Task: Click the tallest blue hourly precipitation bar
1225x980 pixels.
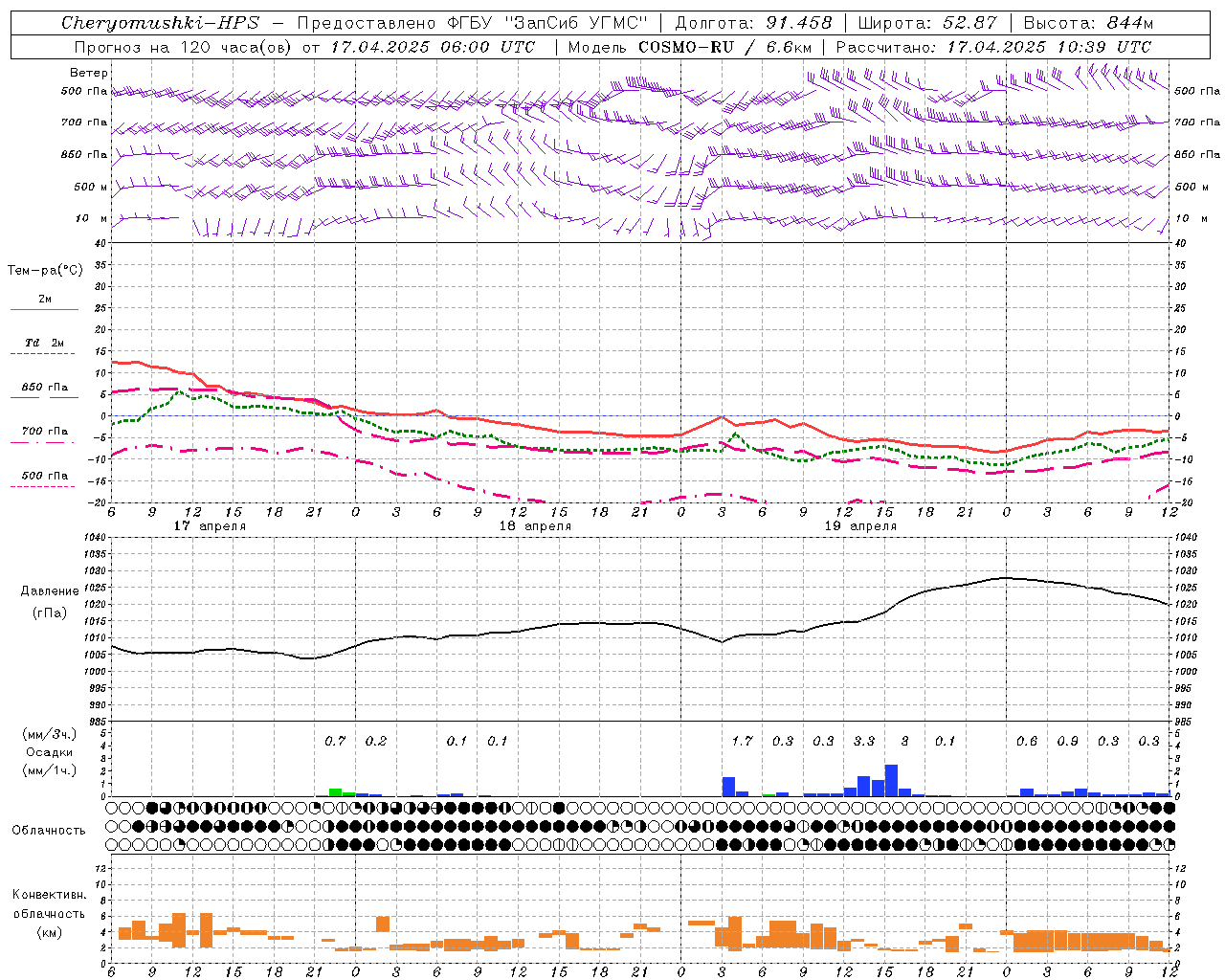Action: 891,781
